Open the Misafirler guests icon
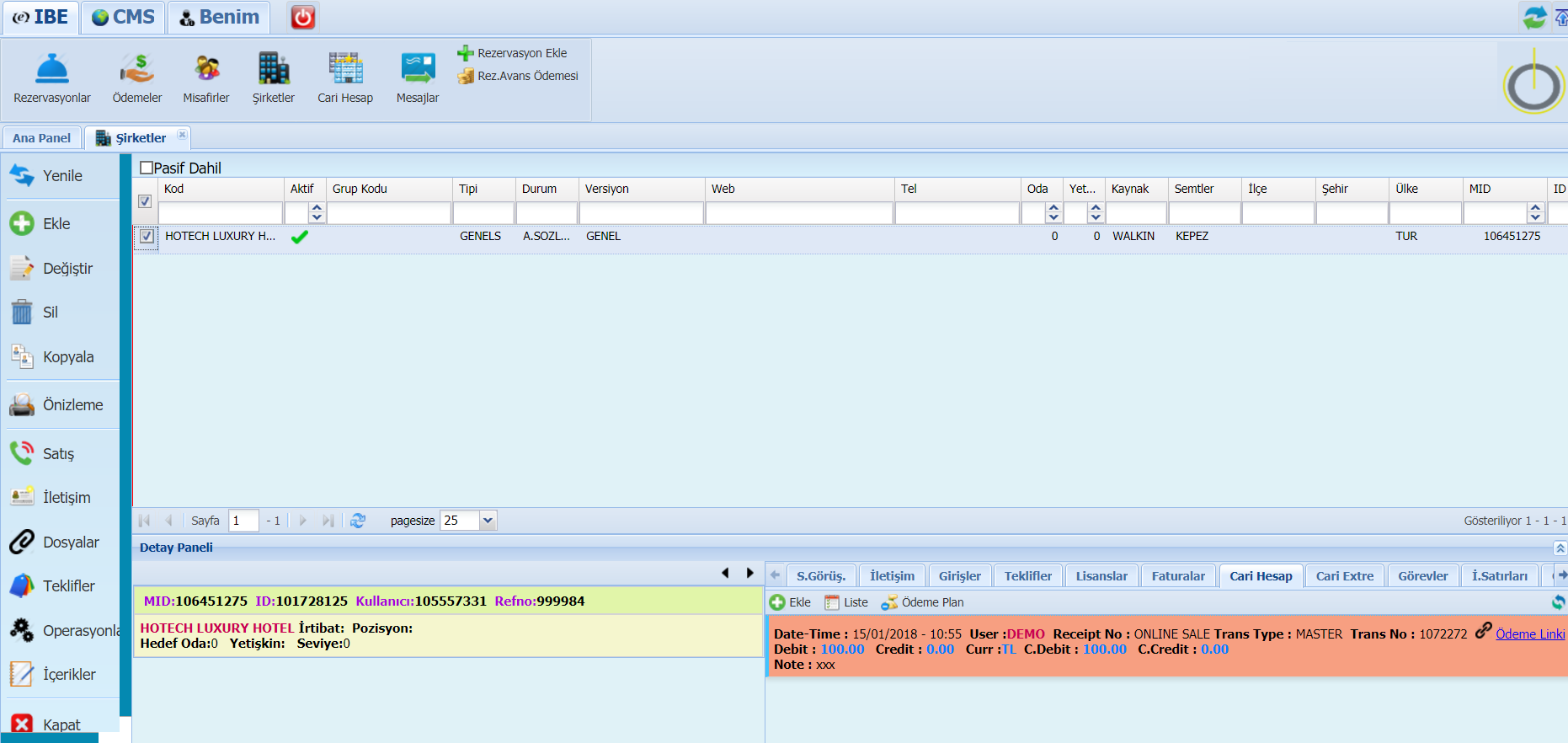 coord(206,69)
